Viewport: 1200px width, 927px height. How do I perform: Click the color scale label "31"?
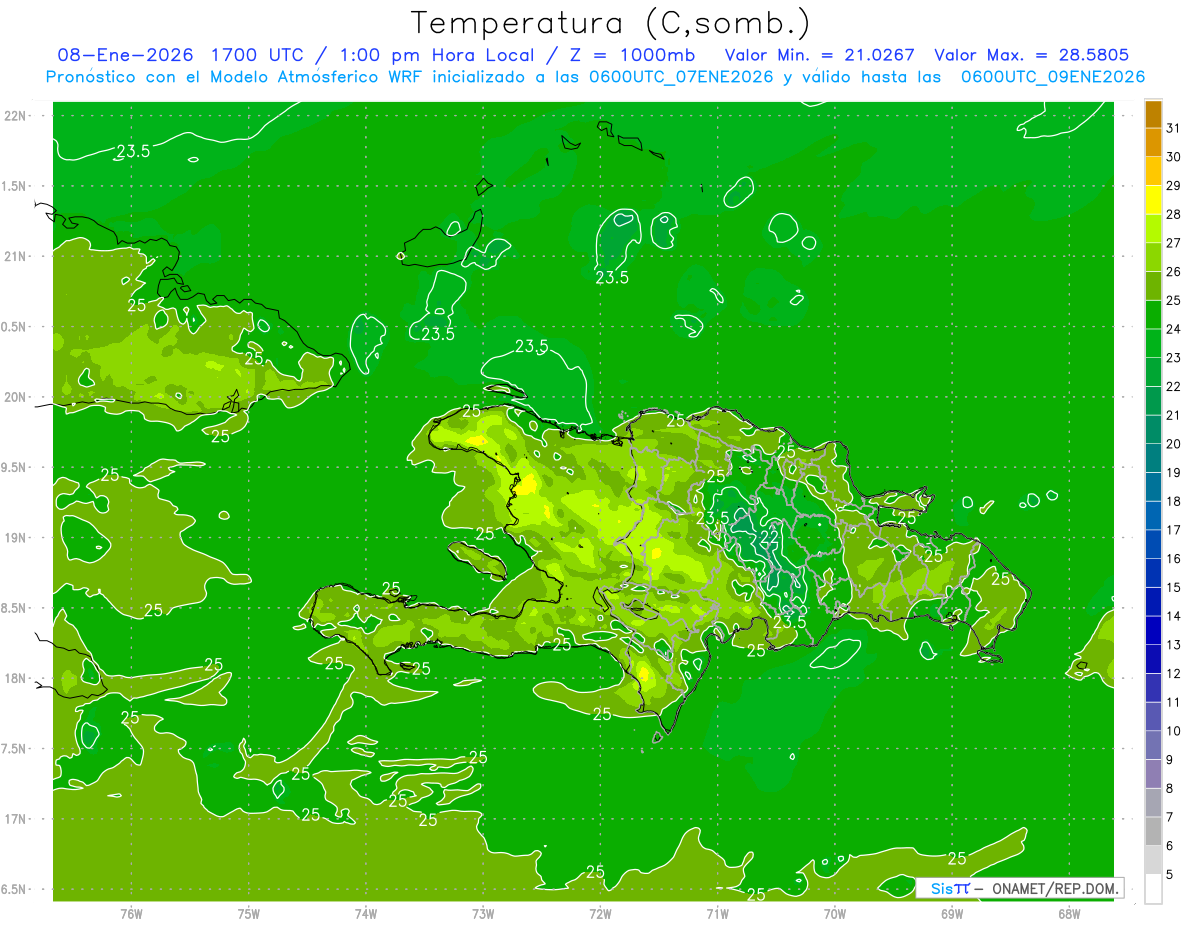coord(1173,128)
